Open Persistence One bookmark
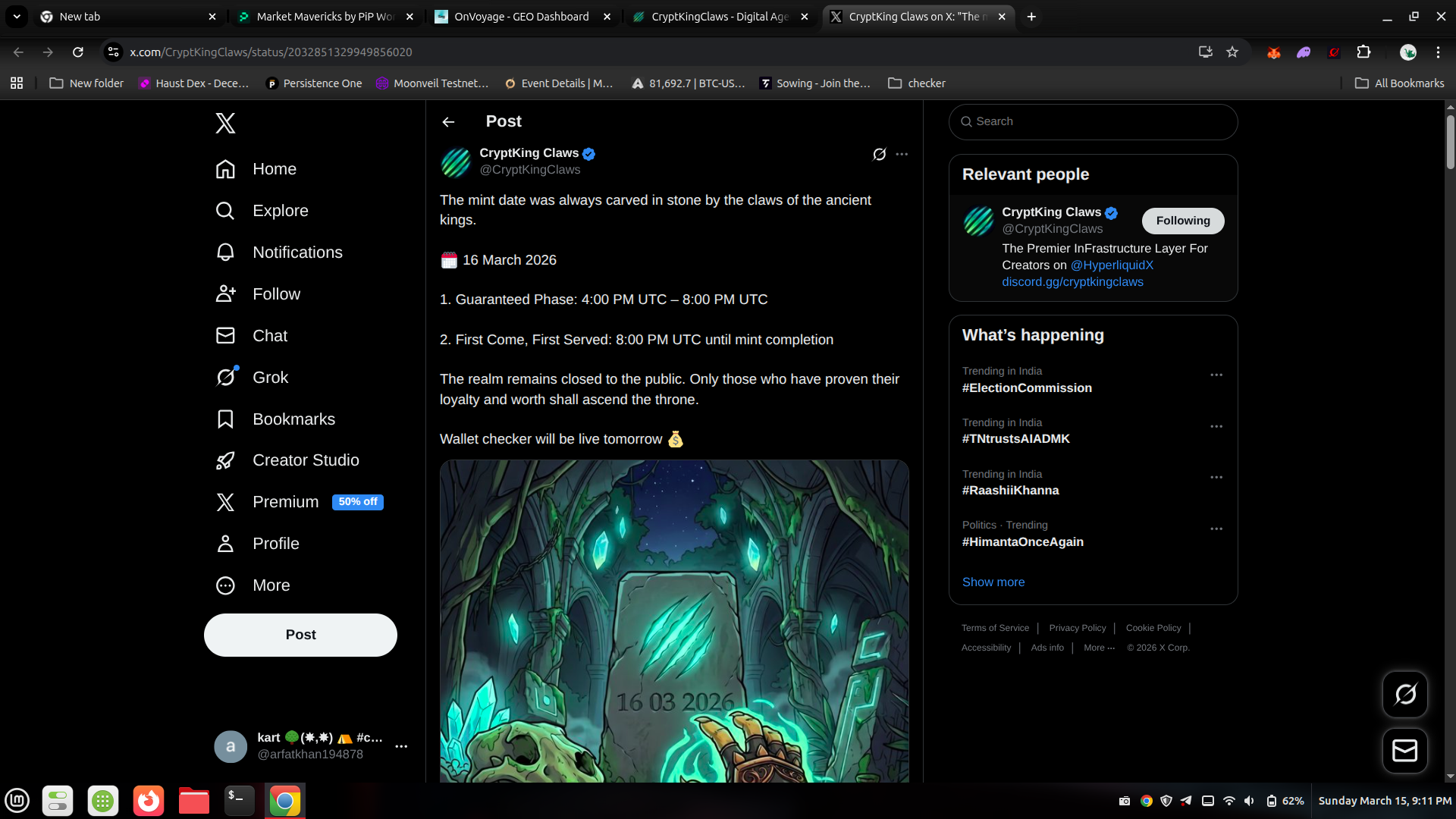This screenshot has height=819, width=1456. pos(314,83)
